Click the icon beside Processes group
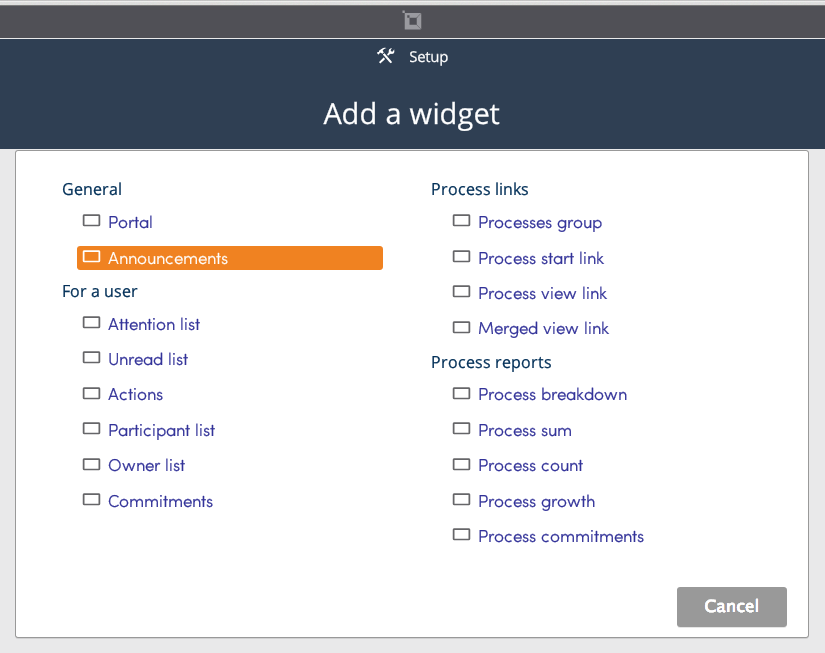825x653 pixels. 461,220
